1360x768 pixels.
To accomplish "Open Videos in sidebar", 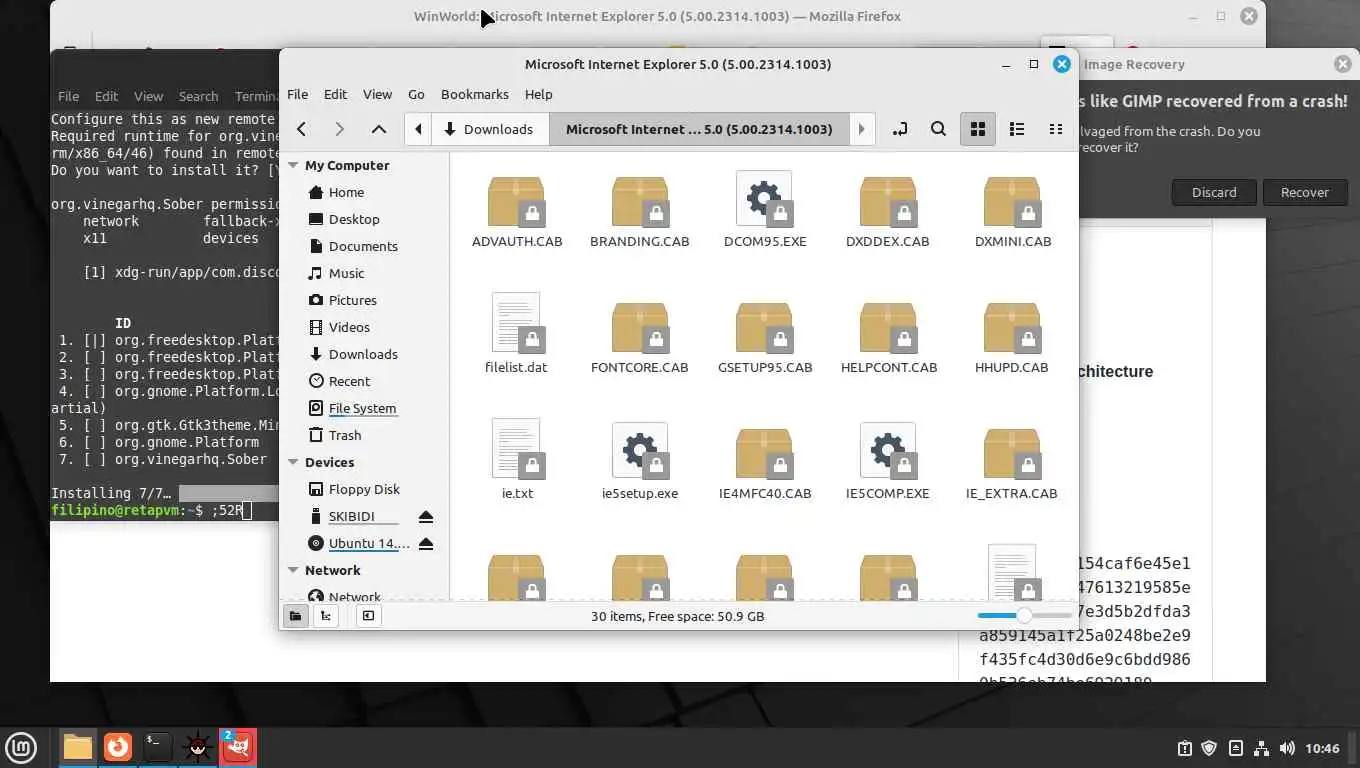I will (349, 328).
